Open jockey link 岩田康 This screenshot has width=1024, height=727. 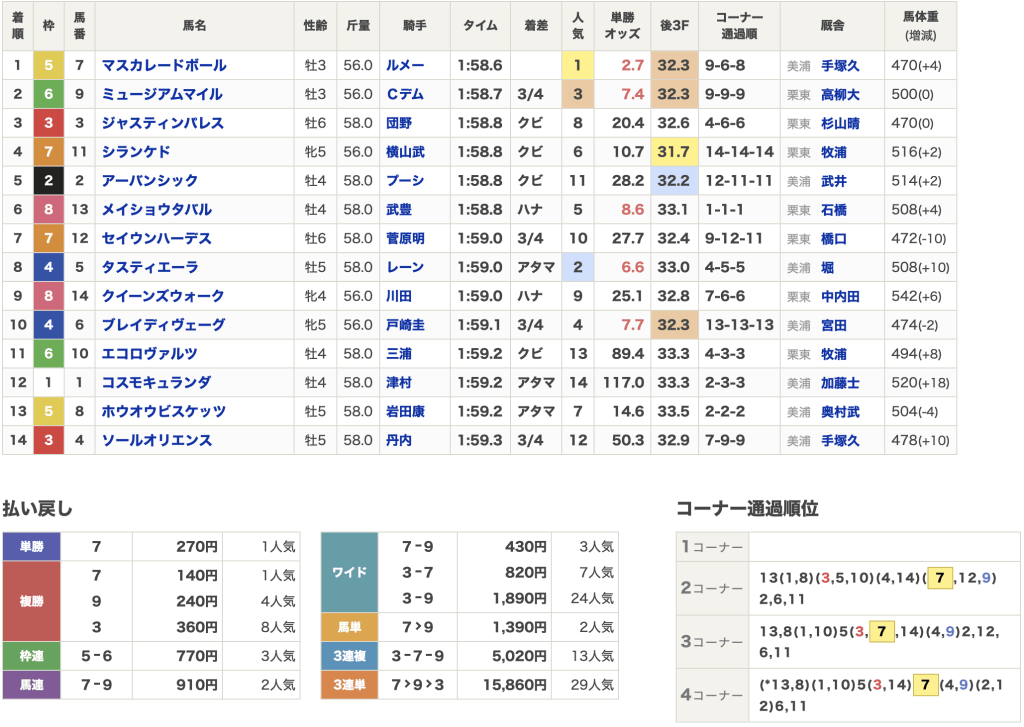click(x=405, y=411)
